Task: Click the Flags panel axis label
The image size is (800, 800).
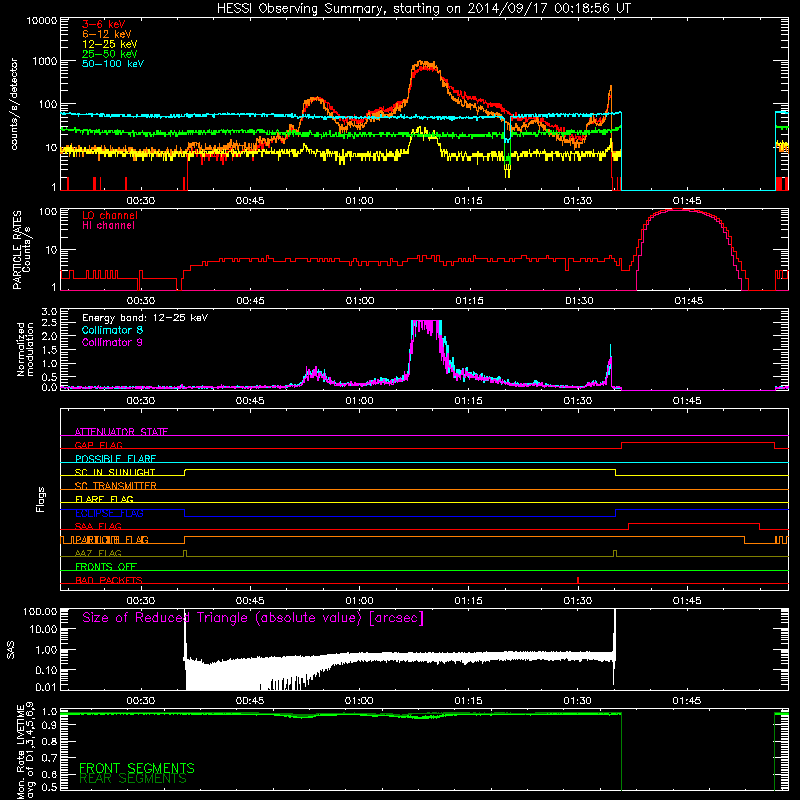Action: coord(41,499)
